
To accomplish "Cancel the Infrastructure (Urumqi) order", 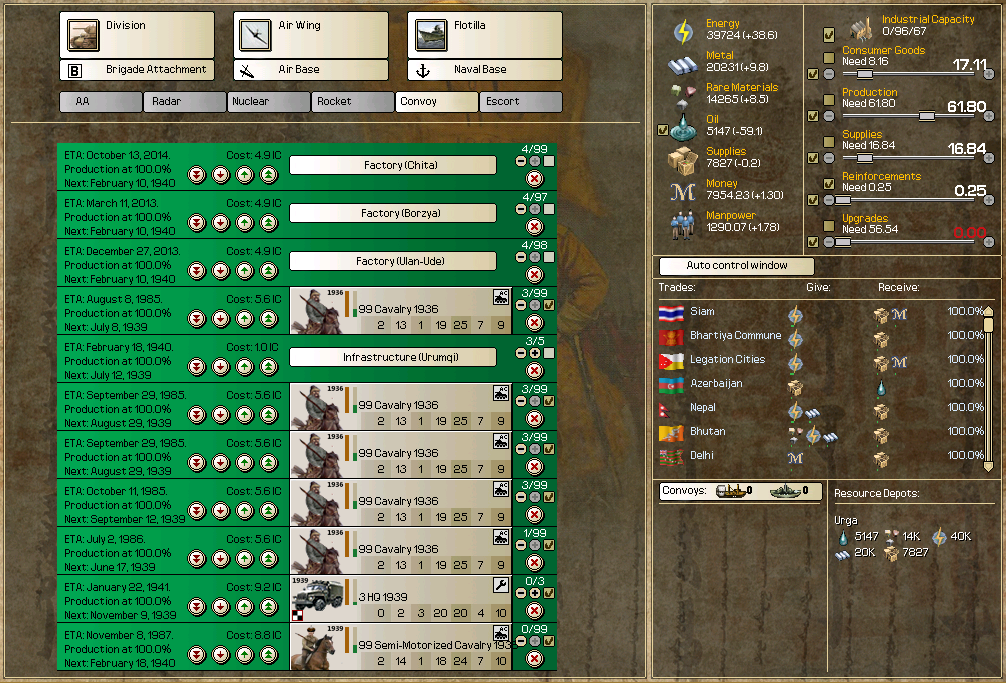I will (x=534, y=371).
